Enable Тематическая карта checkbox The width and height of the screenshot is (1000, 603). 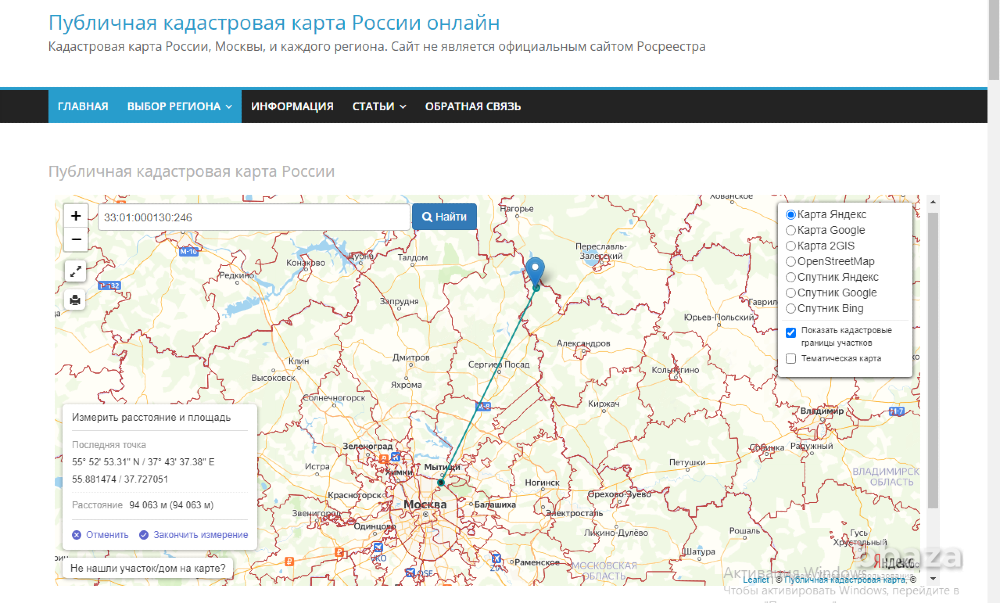tap(791, 358)
